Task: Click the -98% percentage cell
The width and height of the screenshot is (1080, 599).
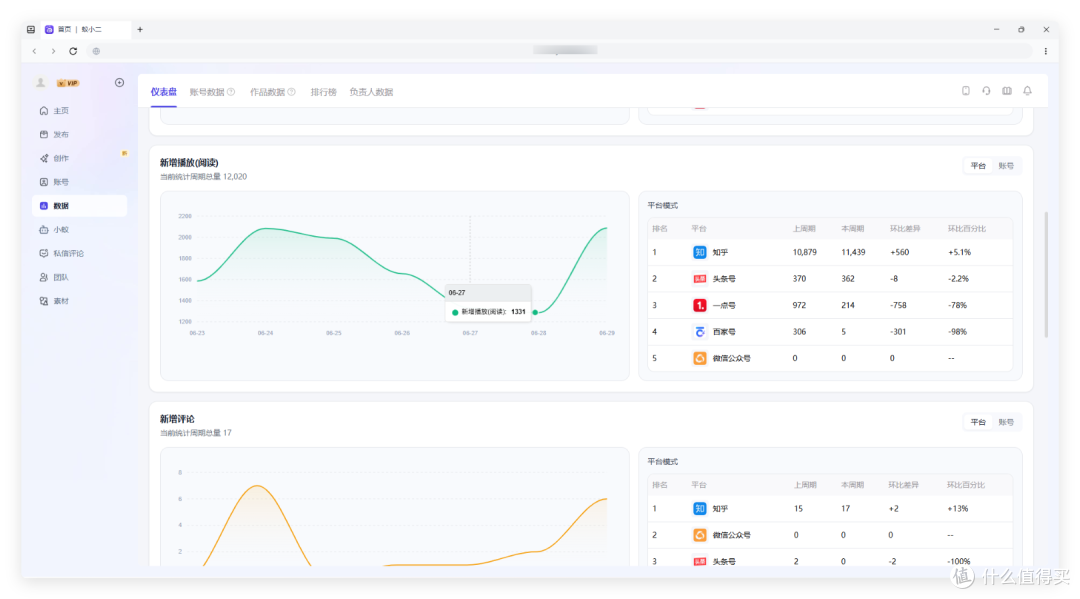Action: point(957,332)
